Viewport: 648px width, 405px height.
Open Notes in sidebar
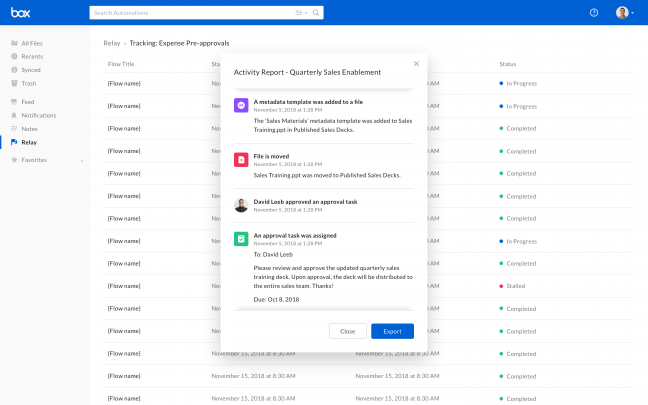[29, 129]
